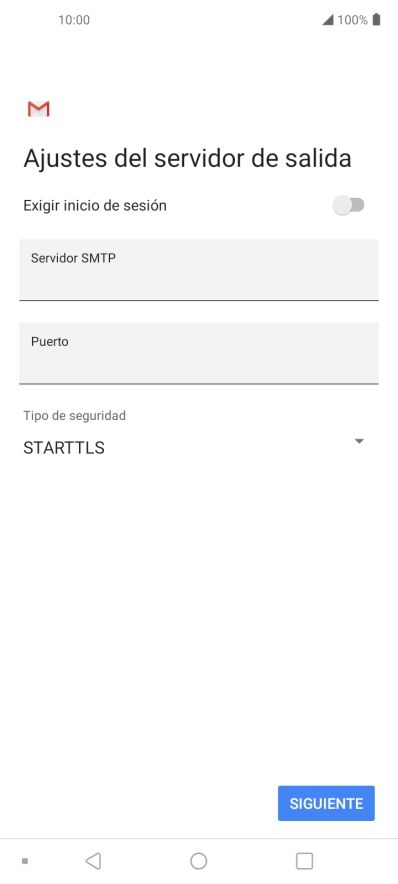Tap the Exigir inicio de sesión label
The height and width of the screenshot is (884, 398).
tap(95, 206)
